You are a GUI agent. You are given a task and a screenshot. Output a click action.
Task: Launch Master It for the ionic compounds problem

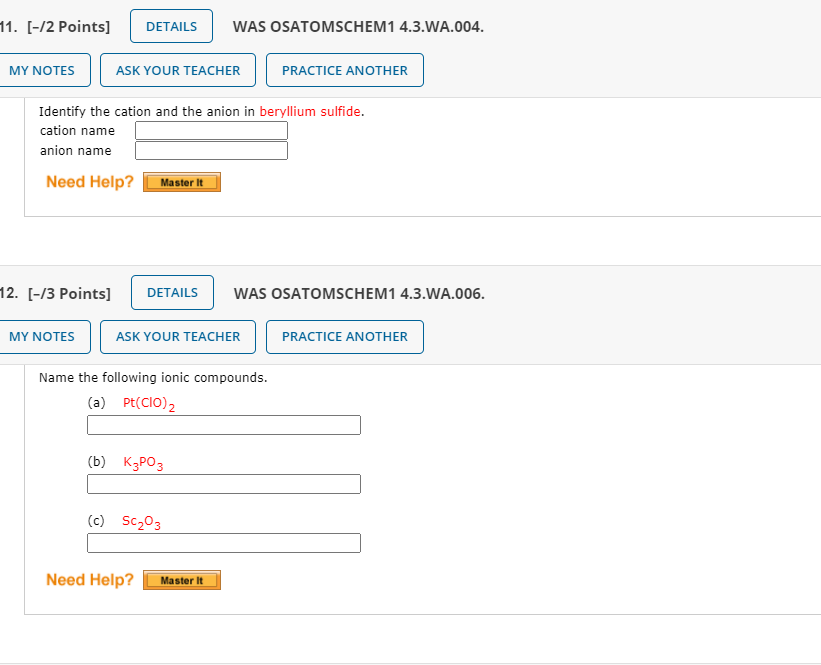point(182,580)
